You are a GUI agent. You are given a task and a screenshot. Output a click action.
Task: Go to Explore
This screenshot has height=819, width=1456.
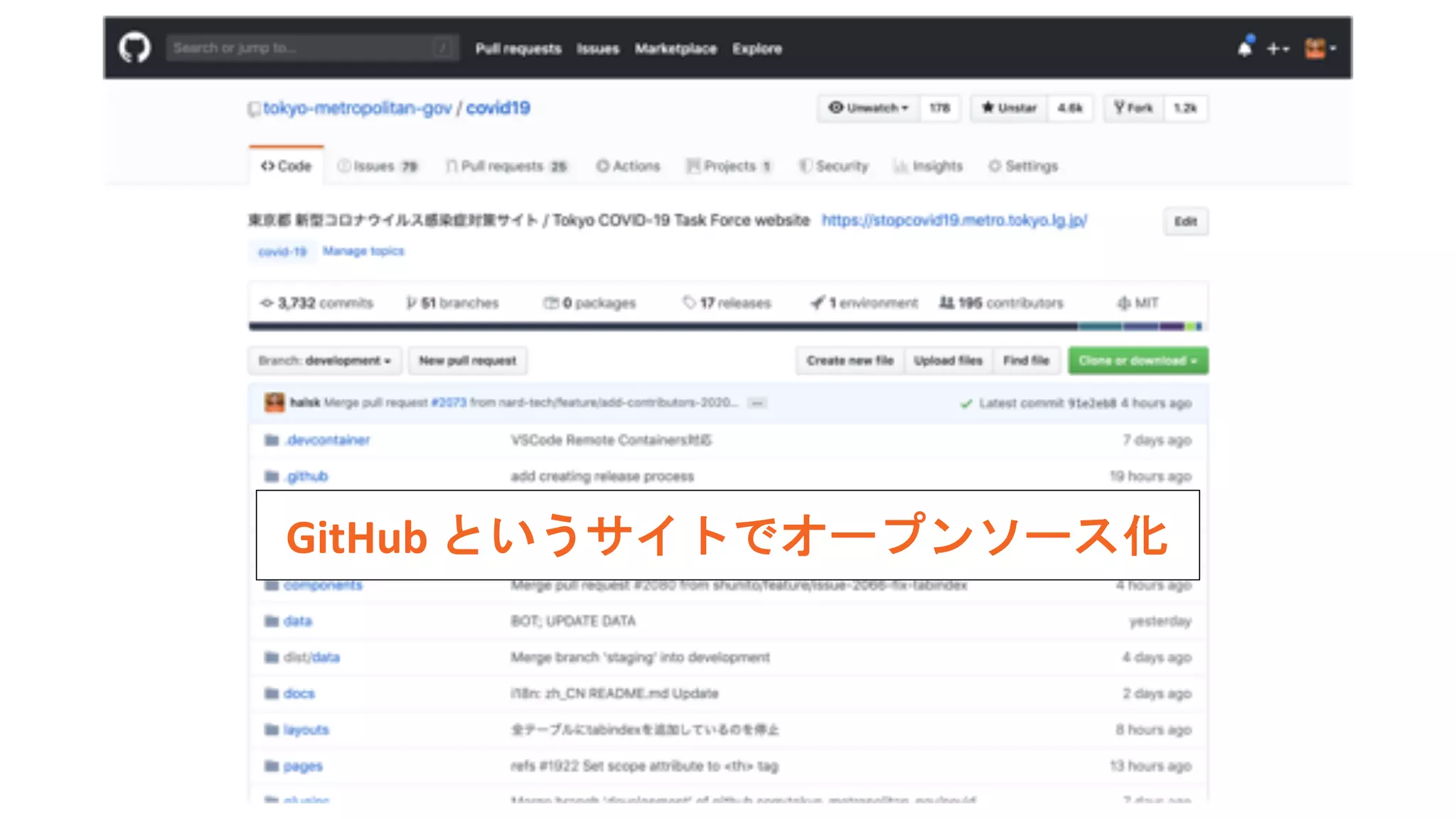point(757,48)
